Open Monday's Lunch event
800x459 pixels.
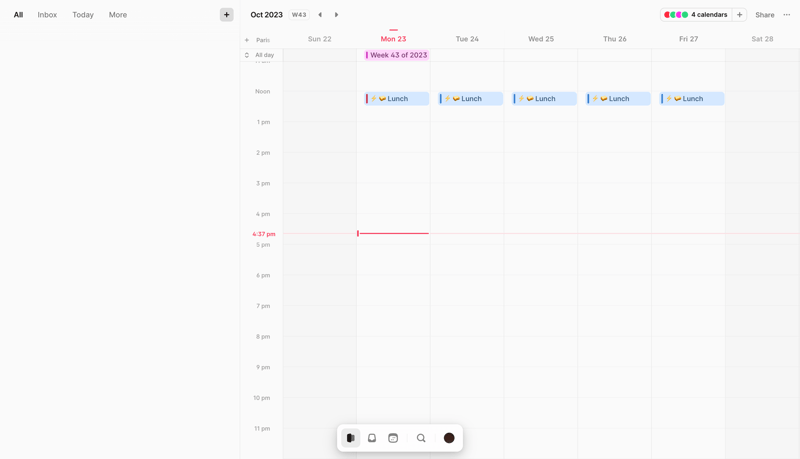(x=396, y=98)
